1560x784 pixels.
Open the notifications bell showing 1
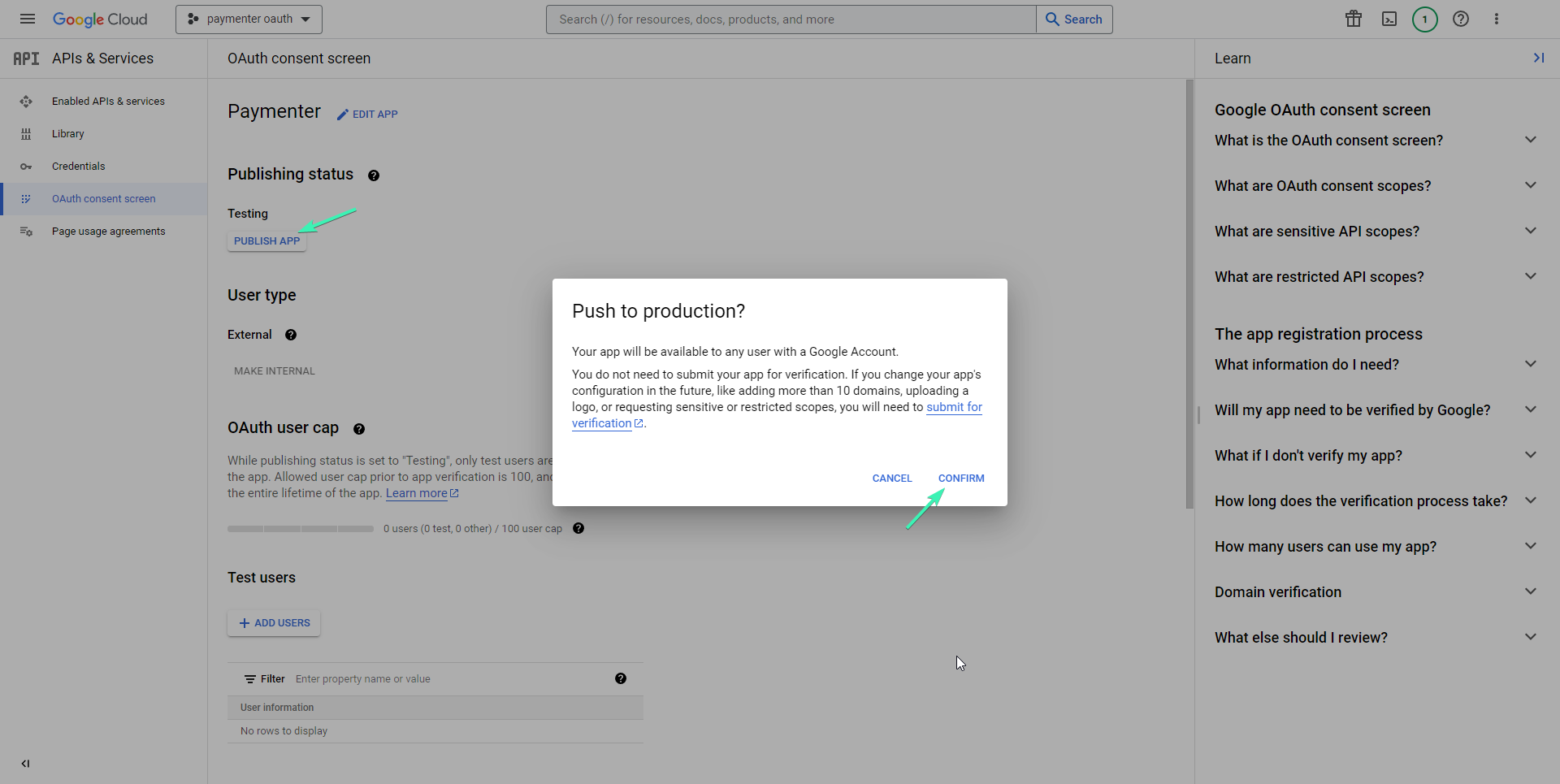click(1424, 19)
